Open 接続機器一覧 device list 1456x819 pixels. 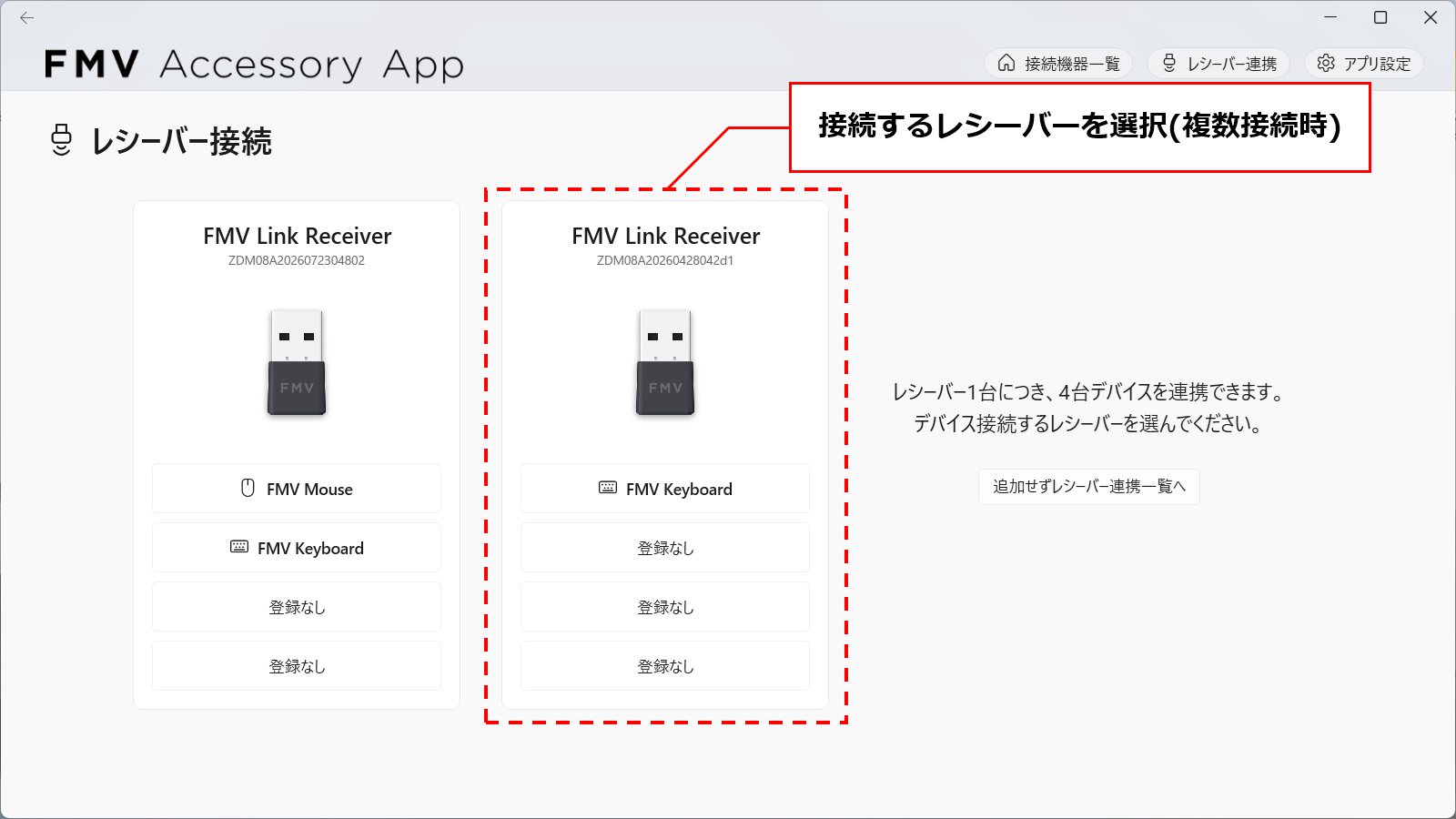[1058, 63]
